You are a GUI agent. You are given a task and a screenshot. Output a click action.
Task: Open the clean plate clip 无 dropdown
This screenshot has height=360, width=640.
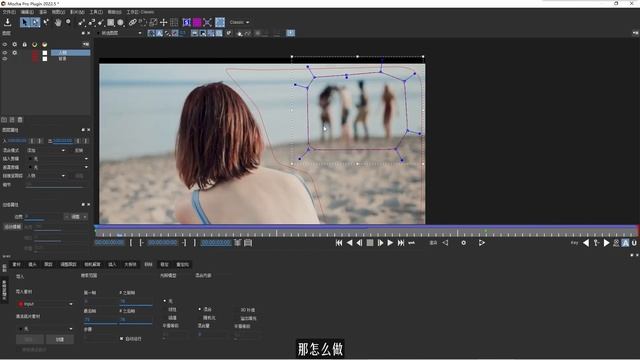coord(45,329)
